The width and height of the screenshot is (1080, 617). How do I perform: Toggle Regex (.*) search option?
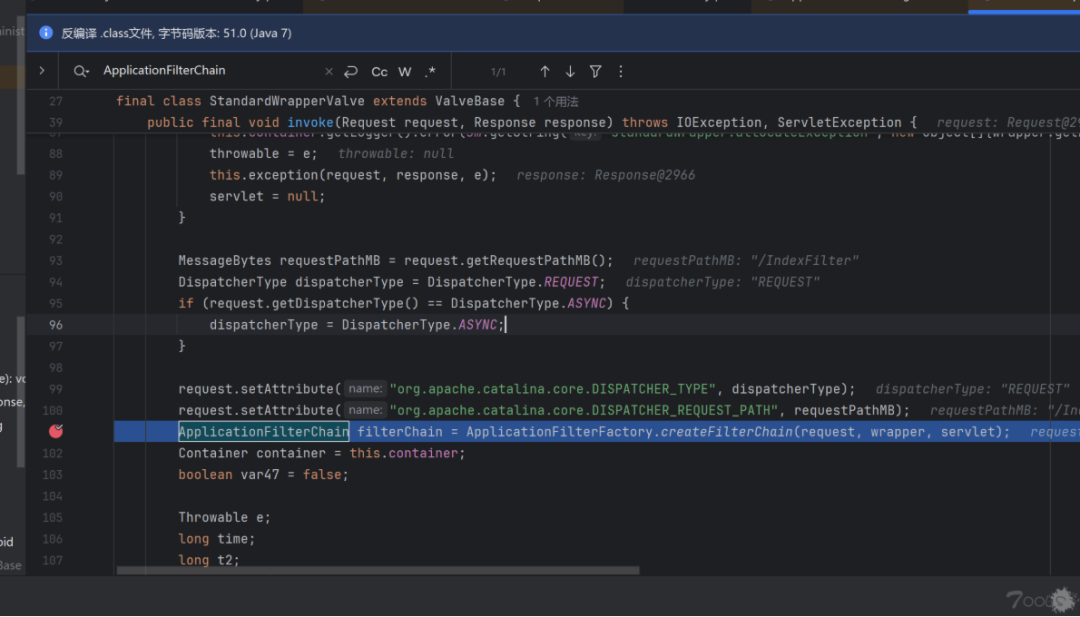click(x=430, y=72)
